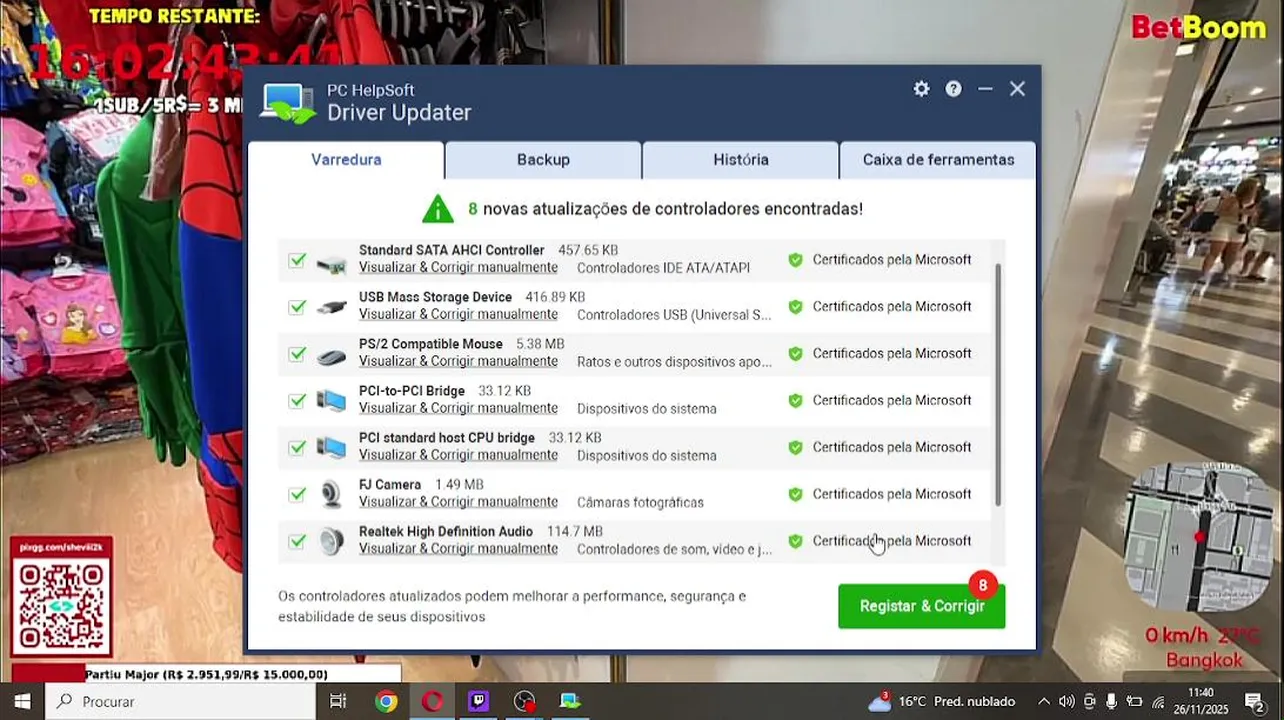Uncheck Standard SATA AHCI Controller checkbox
Screen dimensions: 1284x720
tap(297, 260)
